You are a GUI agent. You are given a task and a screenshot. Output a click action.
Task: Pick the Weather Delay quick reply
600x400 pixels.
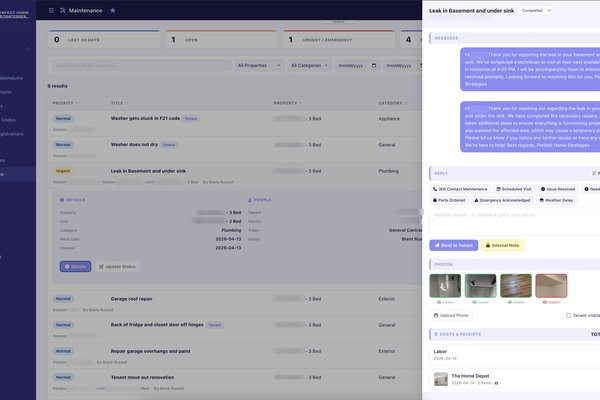(x=556, y=200)
